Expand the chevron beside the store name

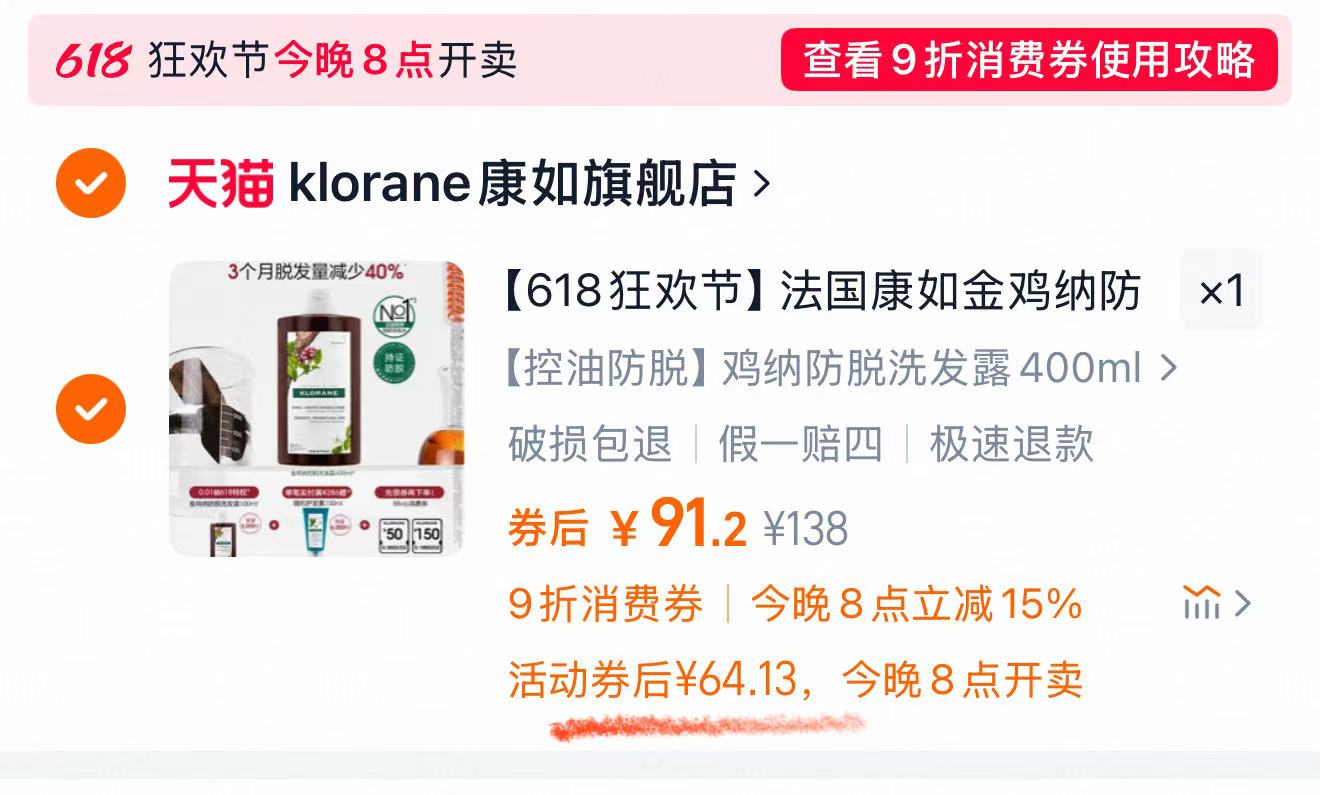coord(761,184)
